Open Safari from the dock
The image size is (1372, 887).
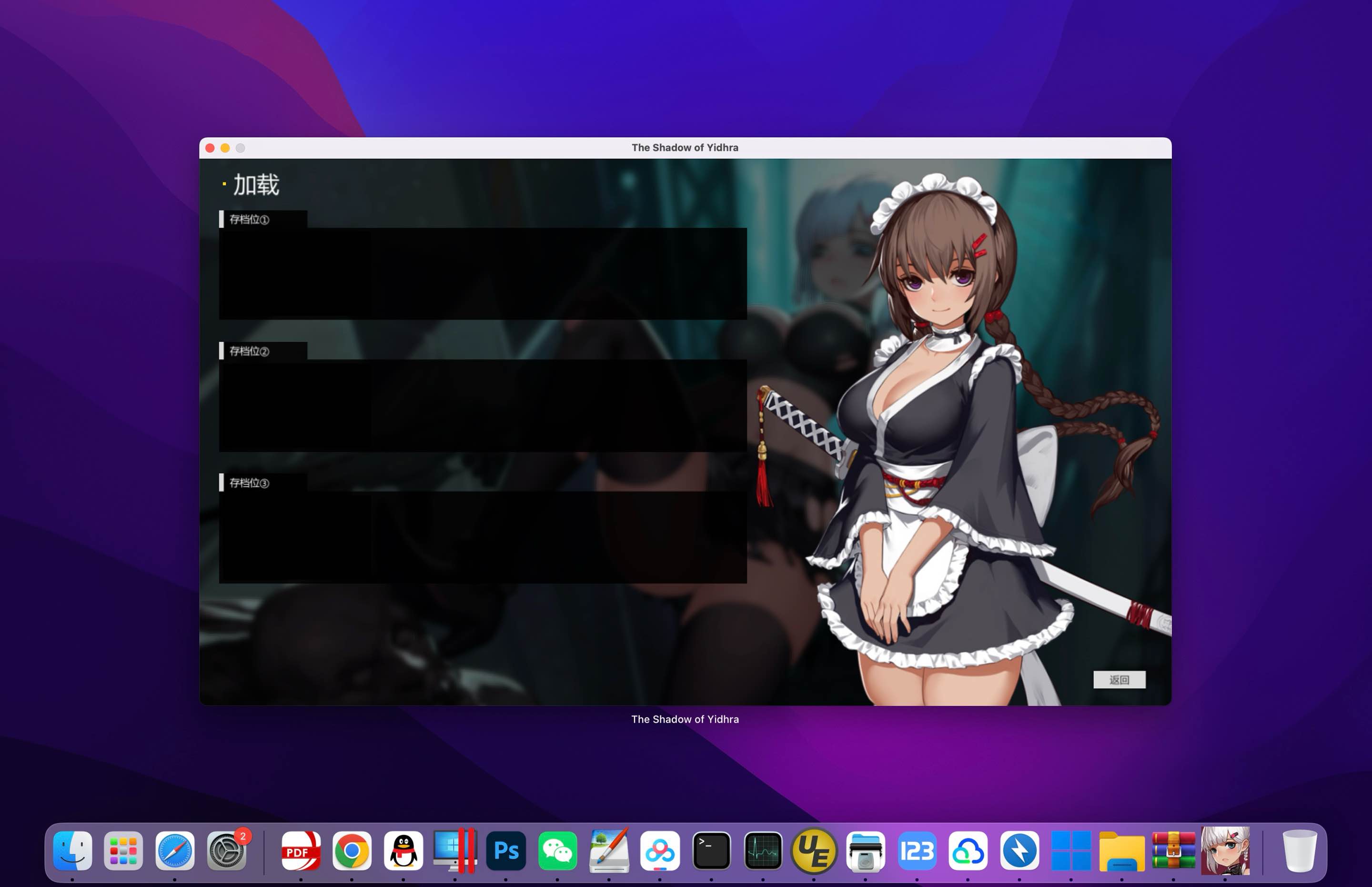click(x=175, y=850)
